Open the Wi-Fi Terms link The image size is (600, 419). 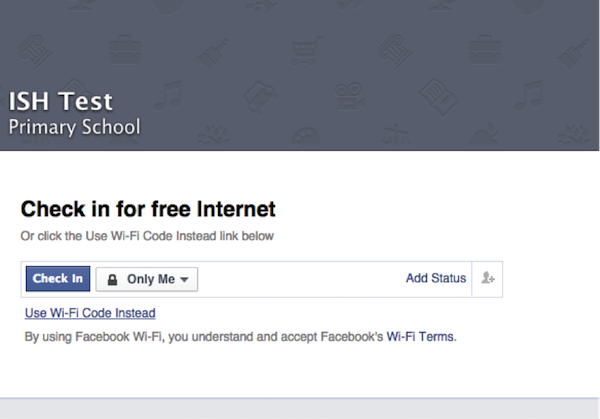click(x=421, y=337)
